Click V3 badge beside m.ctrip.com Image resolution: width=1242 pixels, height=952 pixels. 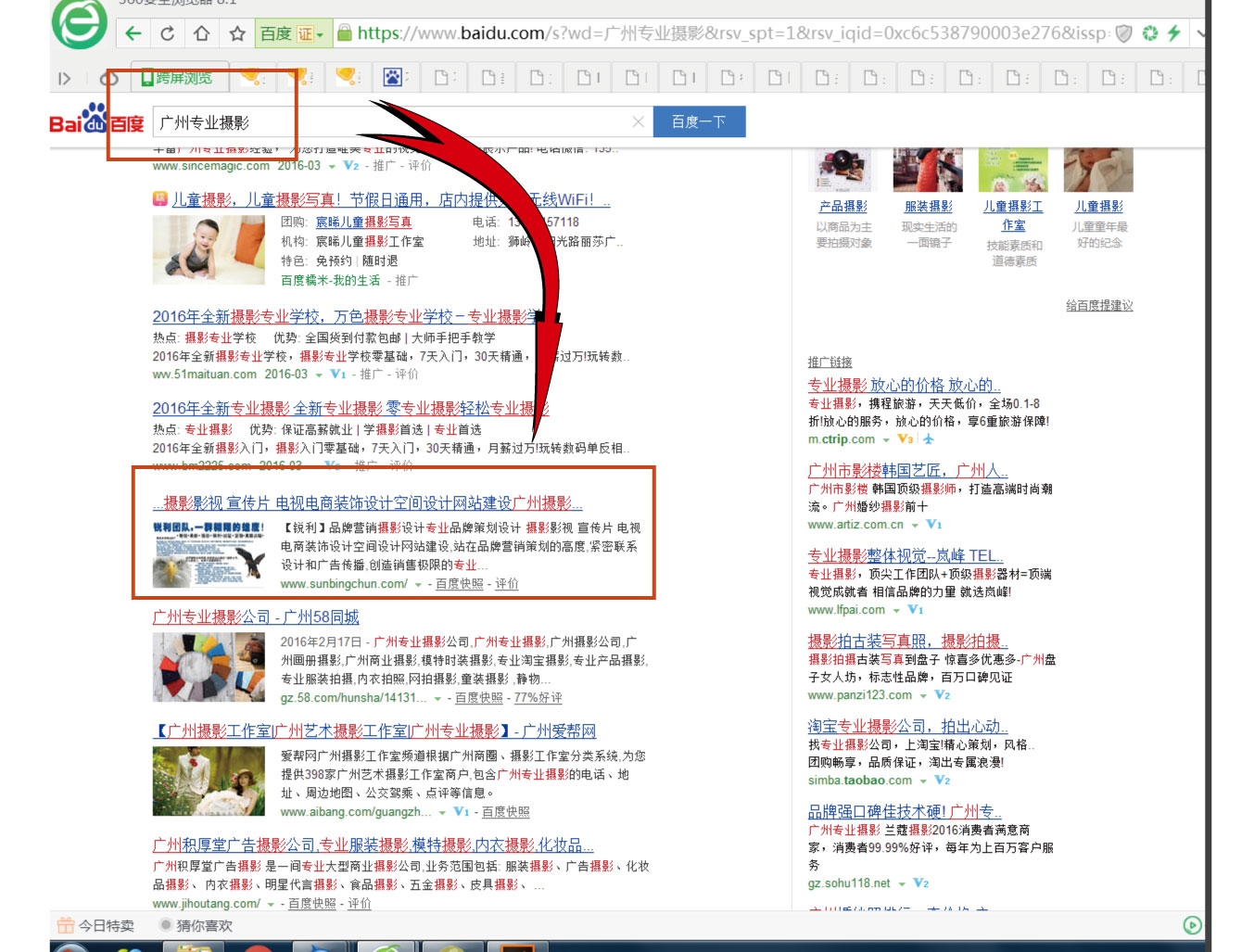(905, 439)
